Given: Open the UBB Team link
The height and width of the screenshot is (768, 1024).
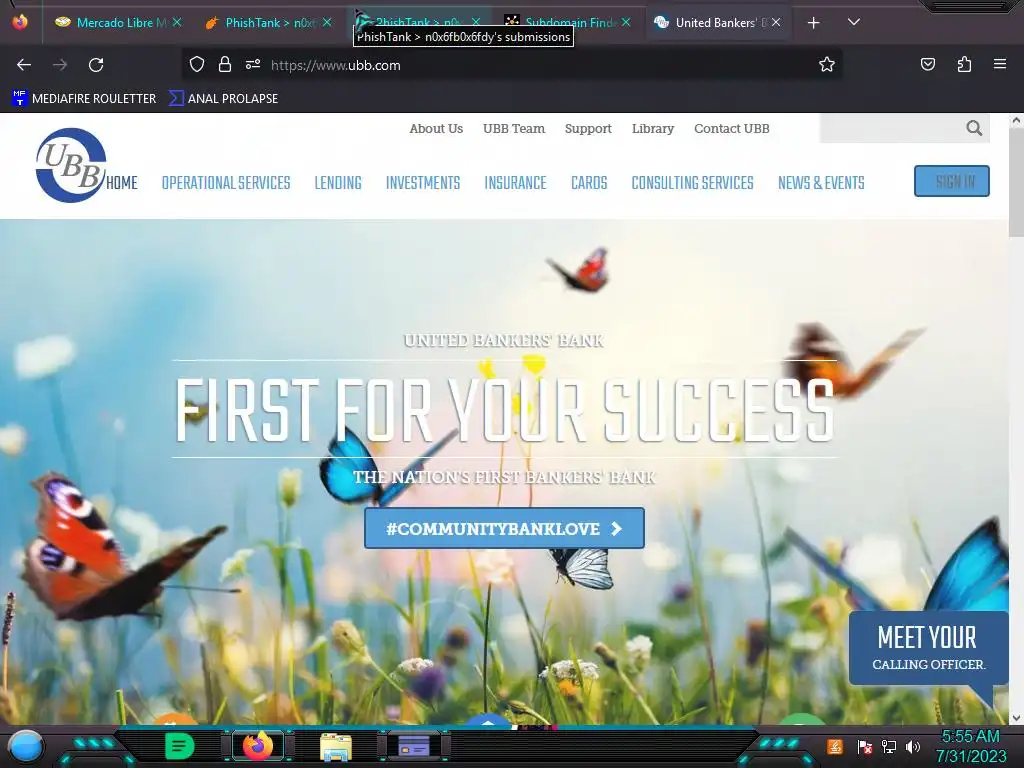Looking at the screenshot, I should [514, 129].
